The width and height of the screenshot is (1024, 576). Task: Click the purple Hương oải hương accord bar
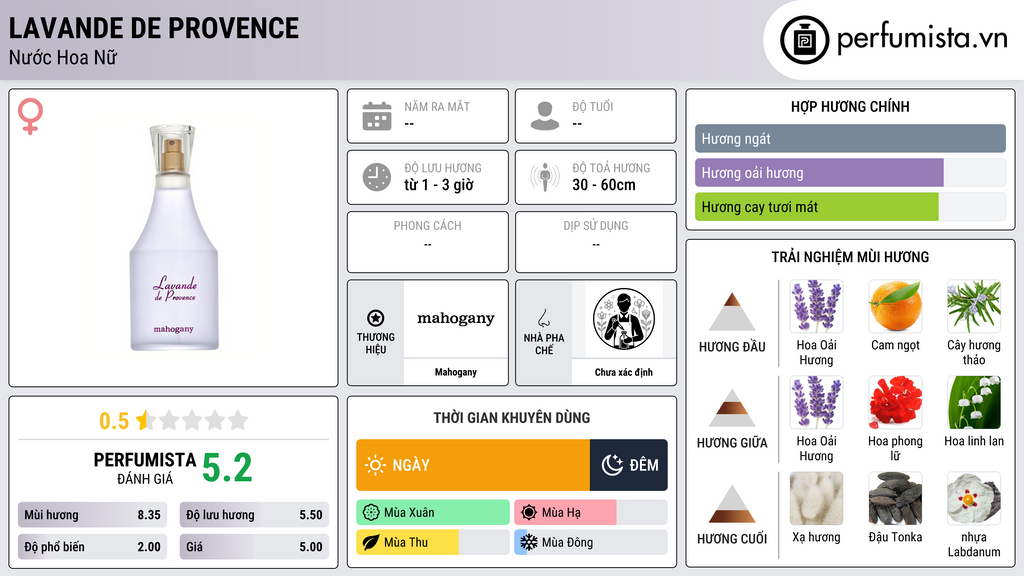point(819,172)
